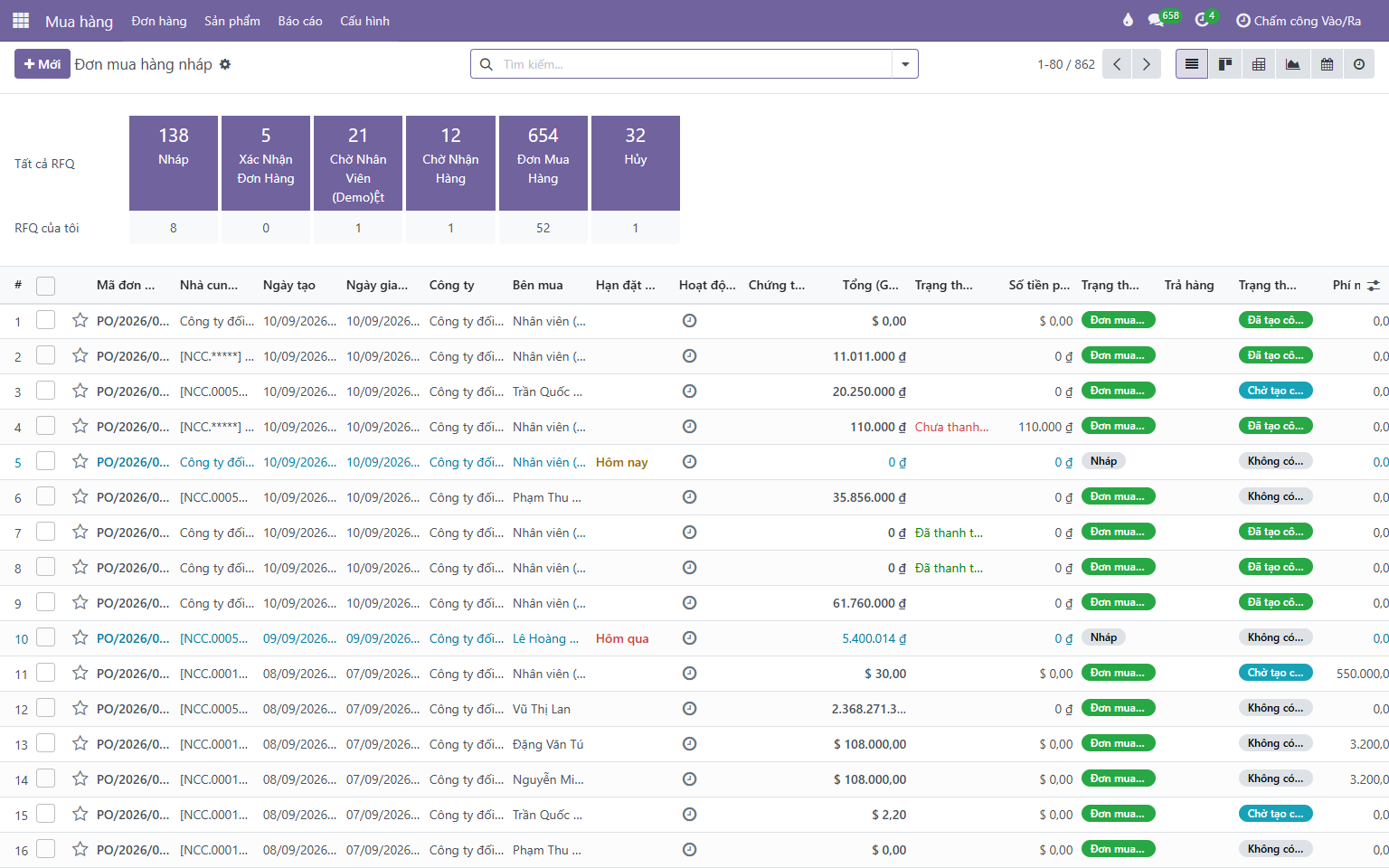Star the order in row 5
This screenshot has width=1389, height=868.
coord(80,461)
